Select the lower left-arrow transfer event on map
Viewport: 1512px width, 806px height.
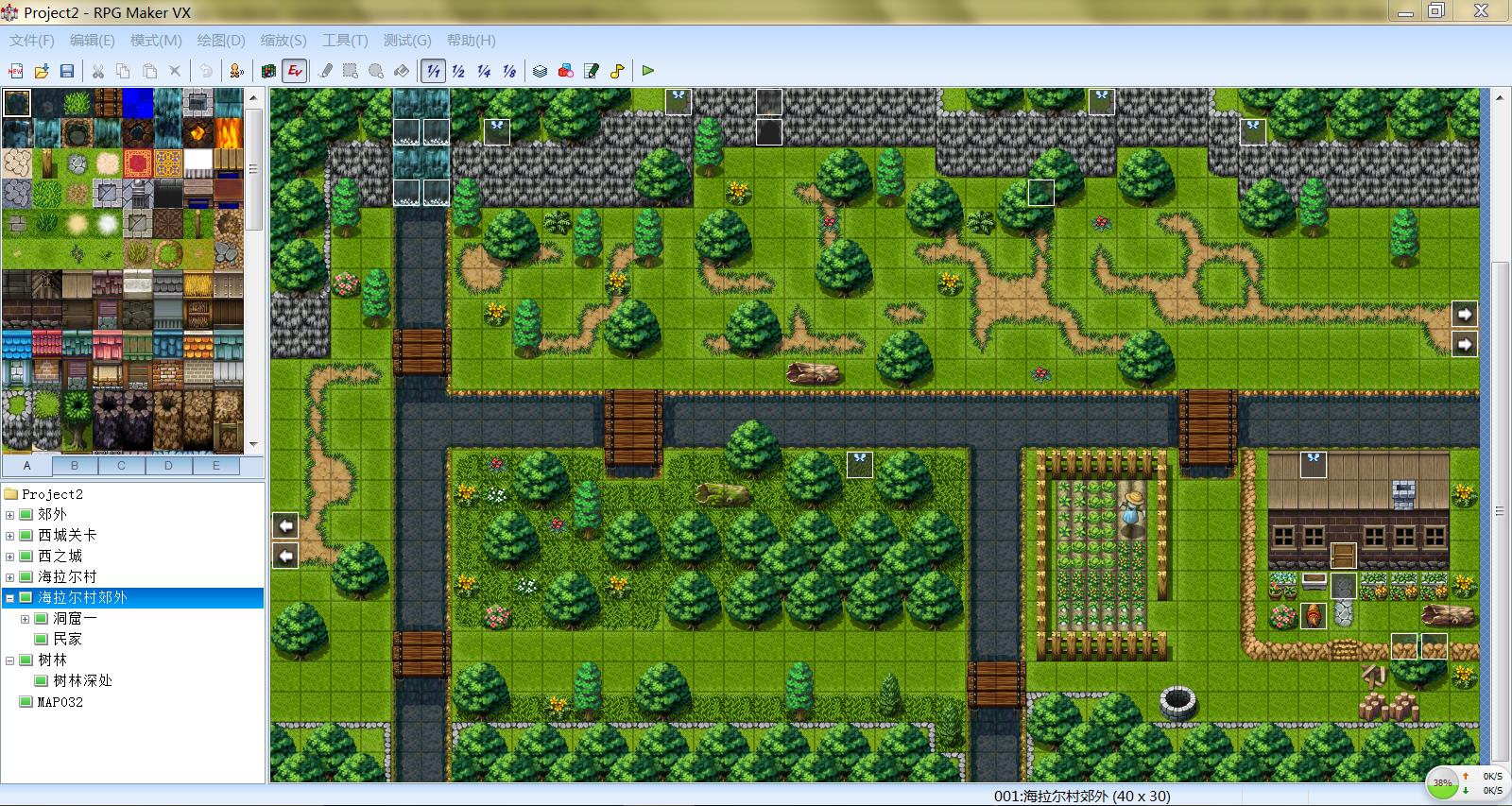click(x=286, y=556)
